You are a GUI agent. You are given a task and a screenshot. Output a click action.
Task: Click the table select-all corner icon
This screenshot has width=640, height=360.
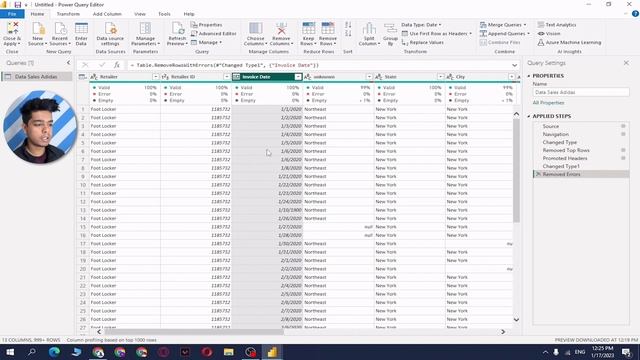click(x=82, y=77)
